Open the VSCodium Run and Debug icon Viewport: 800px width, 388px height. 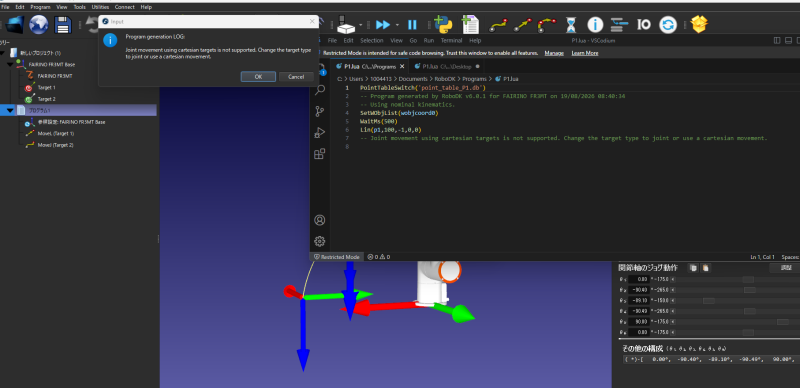click(x=320, y=133)
